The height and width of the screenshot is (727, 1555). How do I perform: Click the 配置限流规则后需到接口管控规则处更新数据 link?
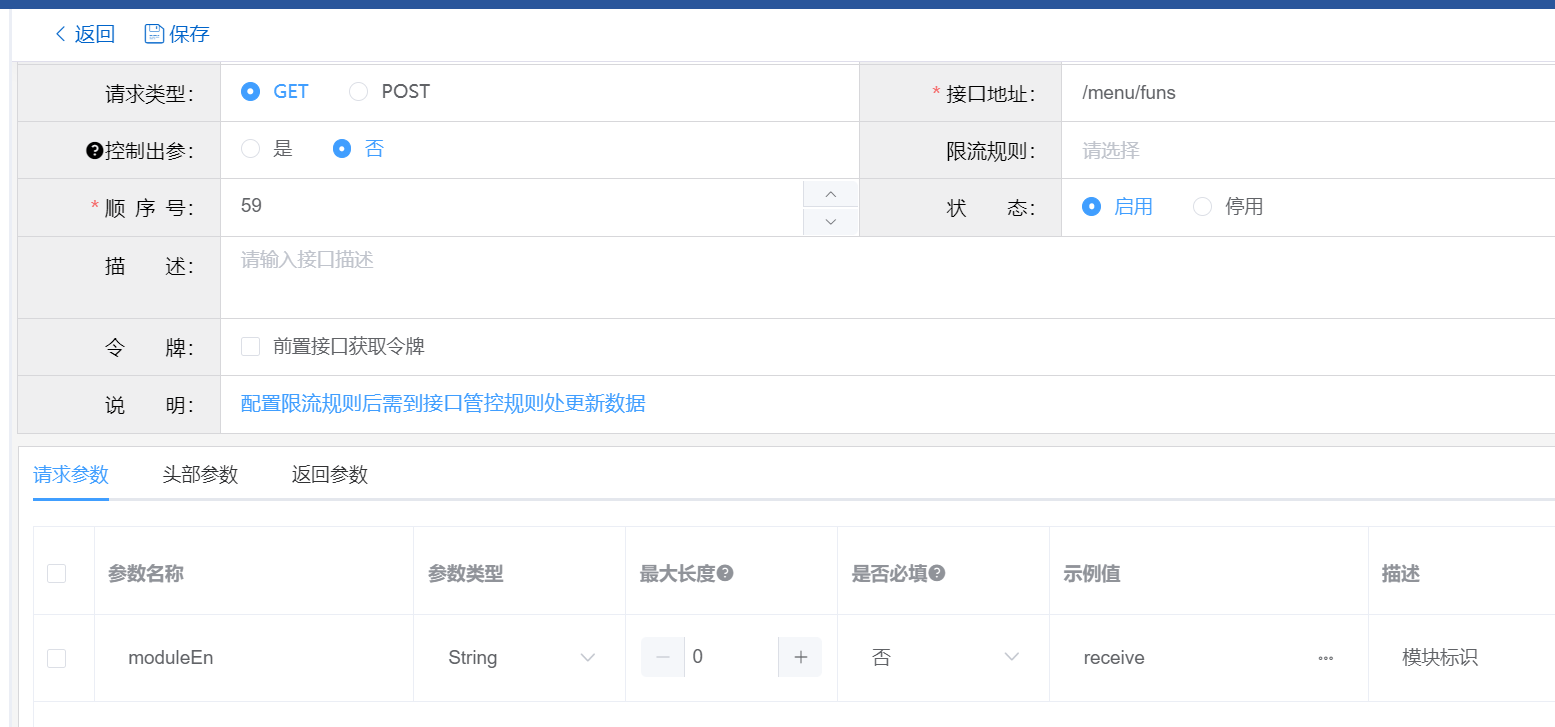443,404
